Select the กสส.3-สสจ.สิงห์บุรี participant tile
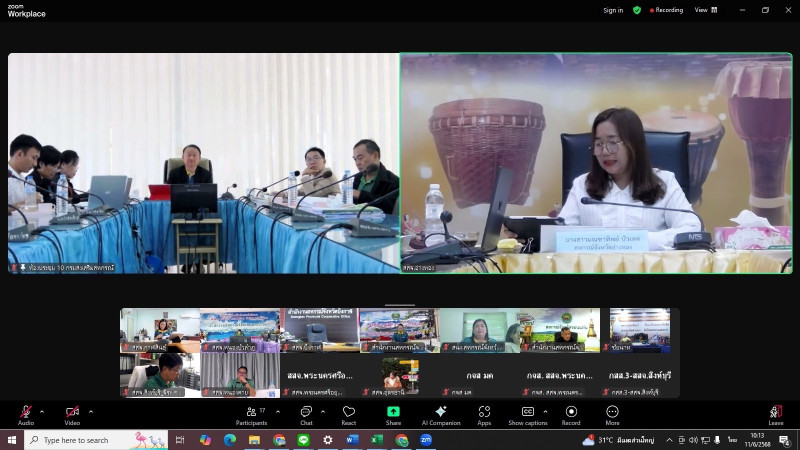Screen dimensions: 800x450 tap(640, 376)
